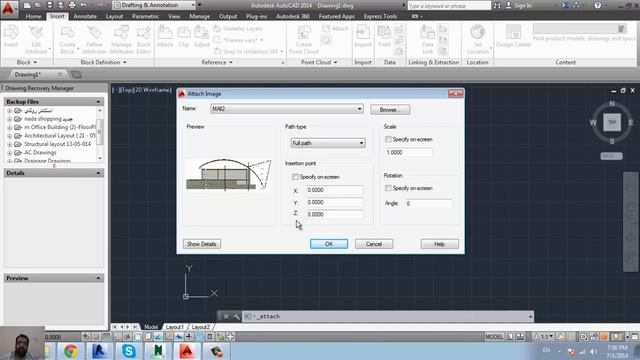The height and width of the screenshot is (360, 640).
Task: Enable Insertion point Specify on-screen checkbox
Action: point(295,177)
